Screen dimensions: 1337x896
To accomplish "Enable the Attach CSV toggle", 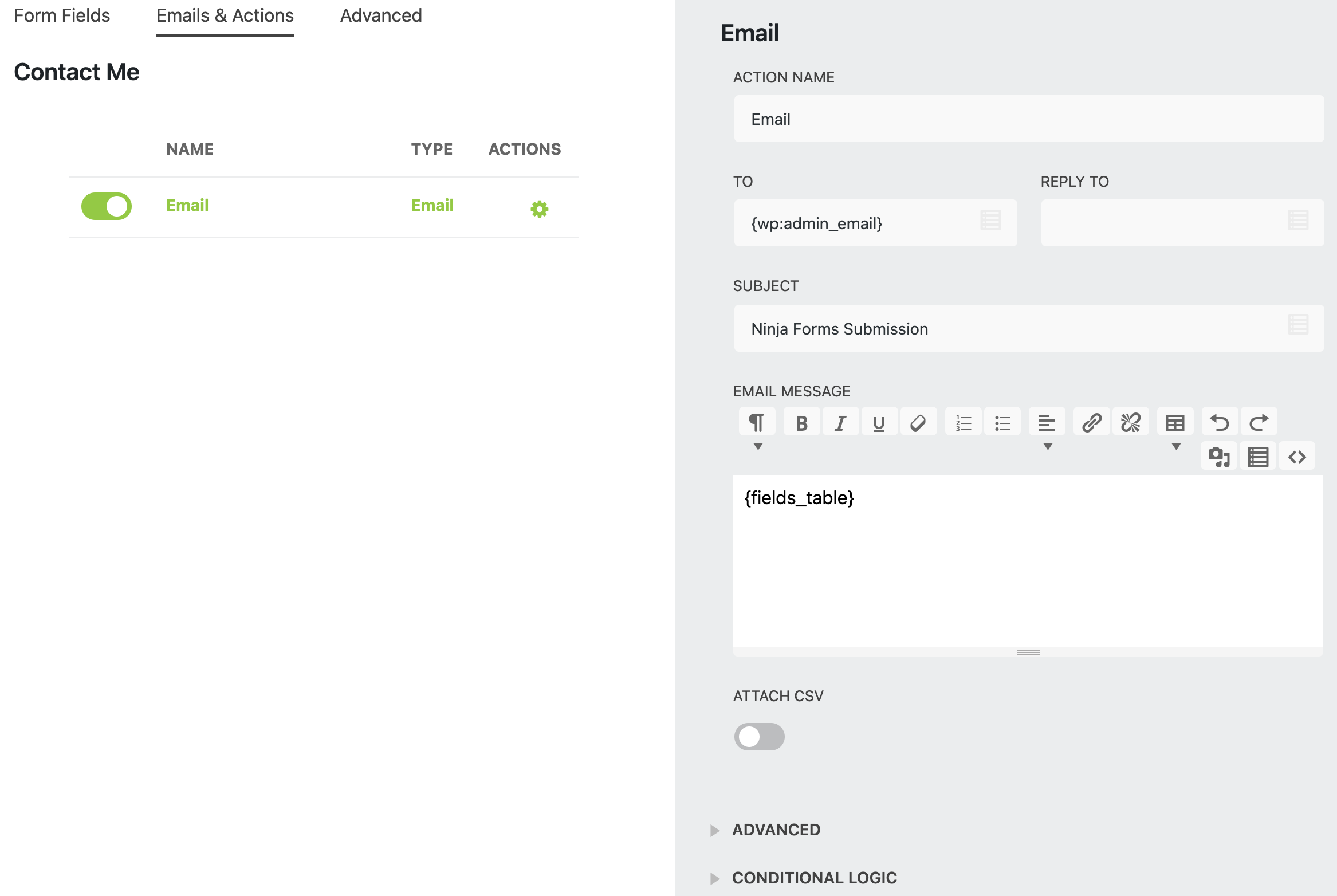I will [x=759, y=737].
